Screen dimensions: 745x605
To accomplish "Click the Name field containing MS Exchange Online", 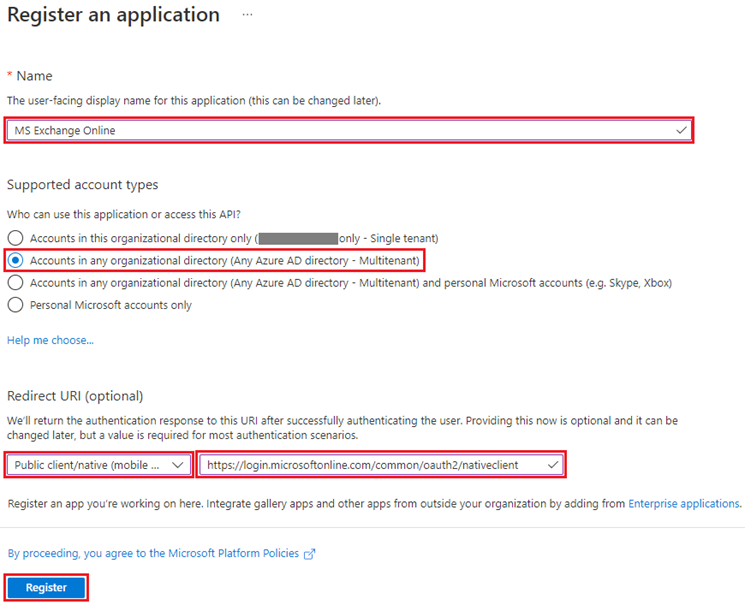I will click(x=340, y=129).
